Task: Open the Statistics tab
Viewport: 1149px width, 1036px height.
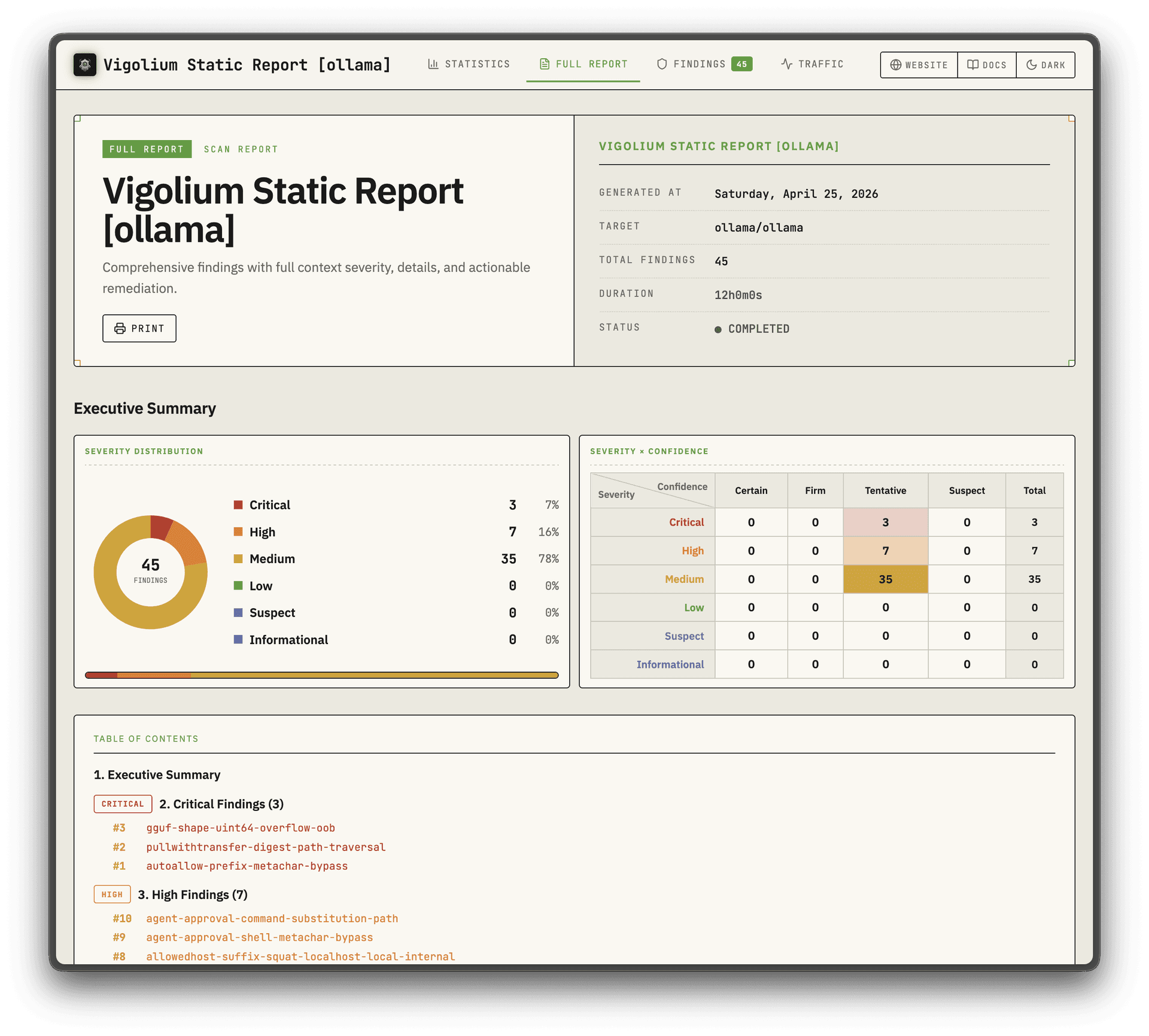Action: 469,64
